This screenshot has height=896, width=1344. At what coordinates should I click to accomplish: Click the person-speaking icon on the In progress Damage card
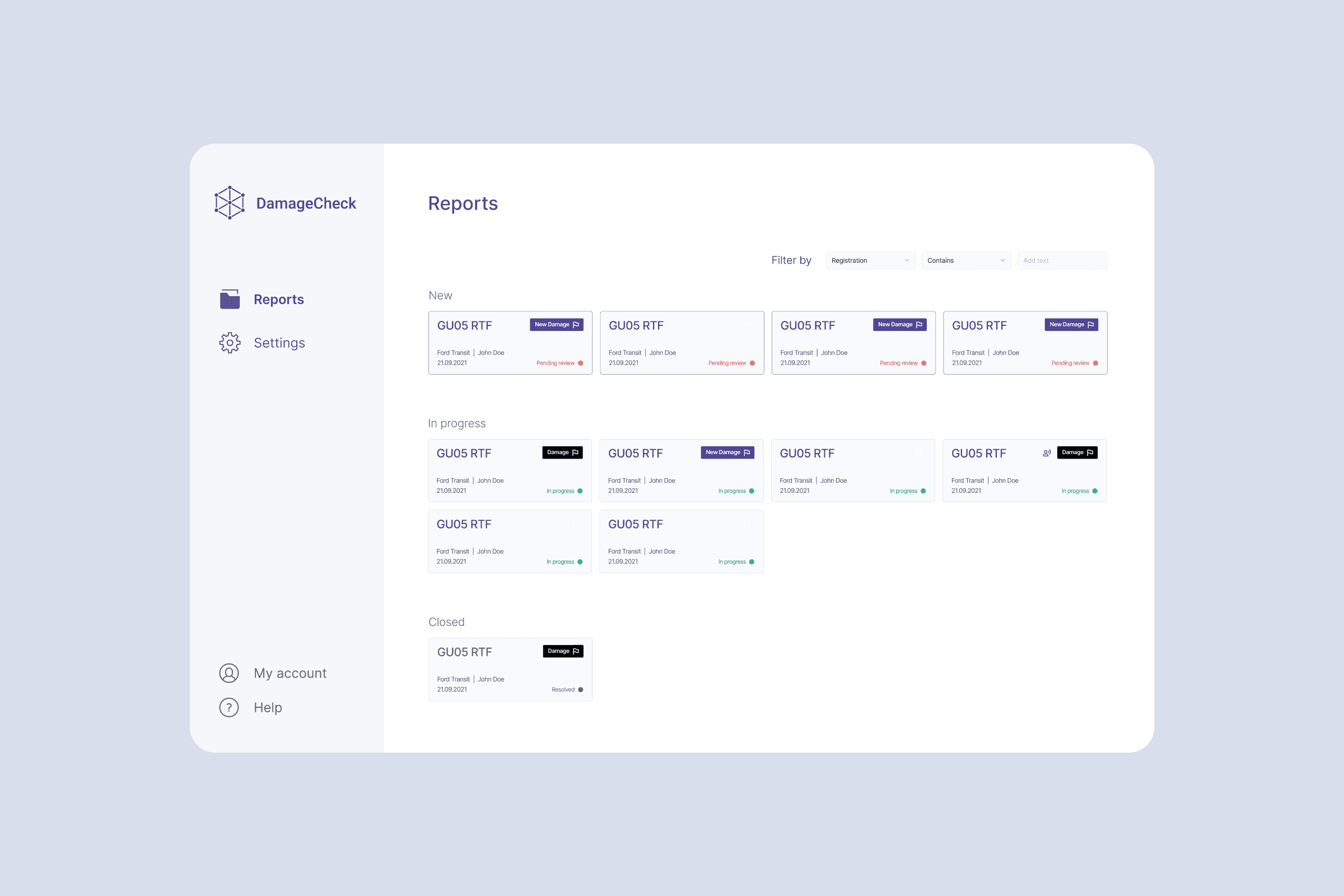click(1047, 452)
